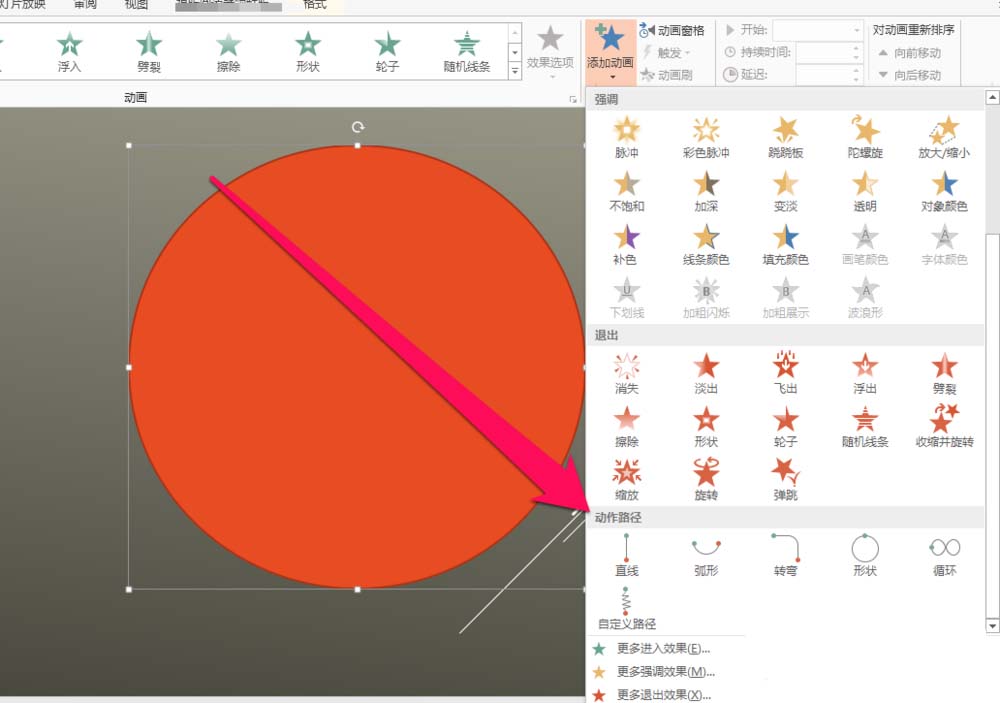The width and height of the screenshot is (1000, 703).
Task: Open the 效果选项 dropdown
Action: [550, 52]
